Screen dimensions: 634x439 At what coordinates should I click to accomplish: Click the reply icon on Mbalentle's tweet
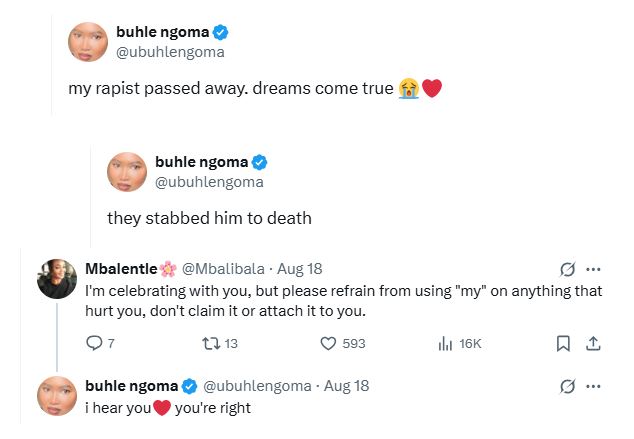(96, 343)
